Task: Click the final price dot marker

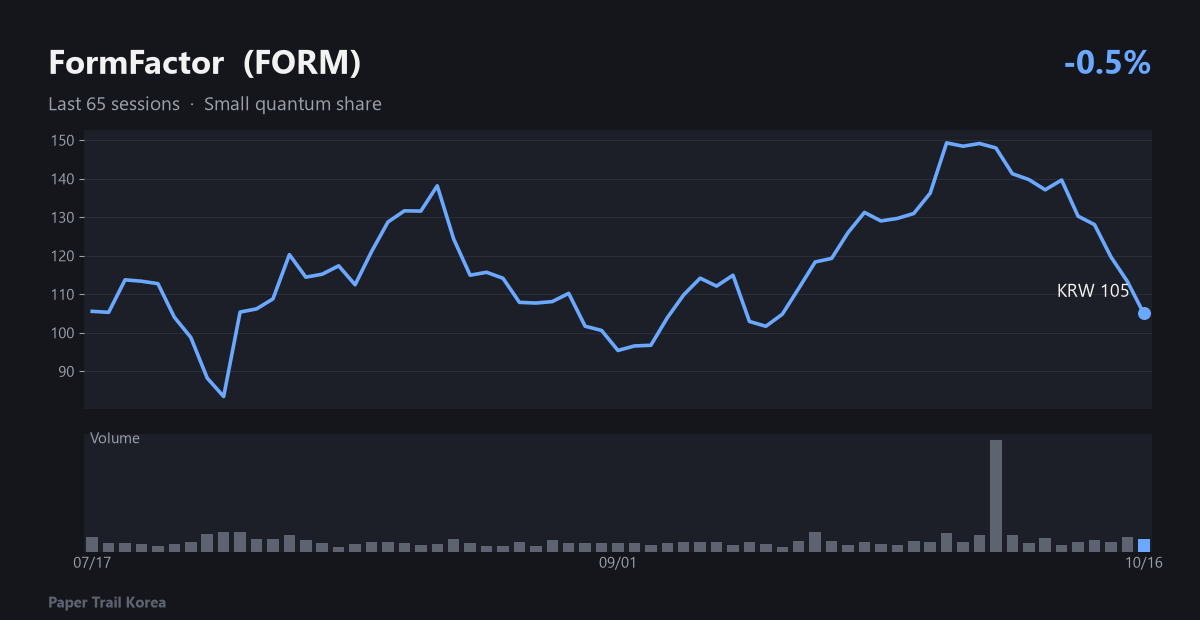Action: (x=1144, y=314)
